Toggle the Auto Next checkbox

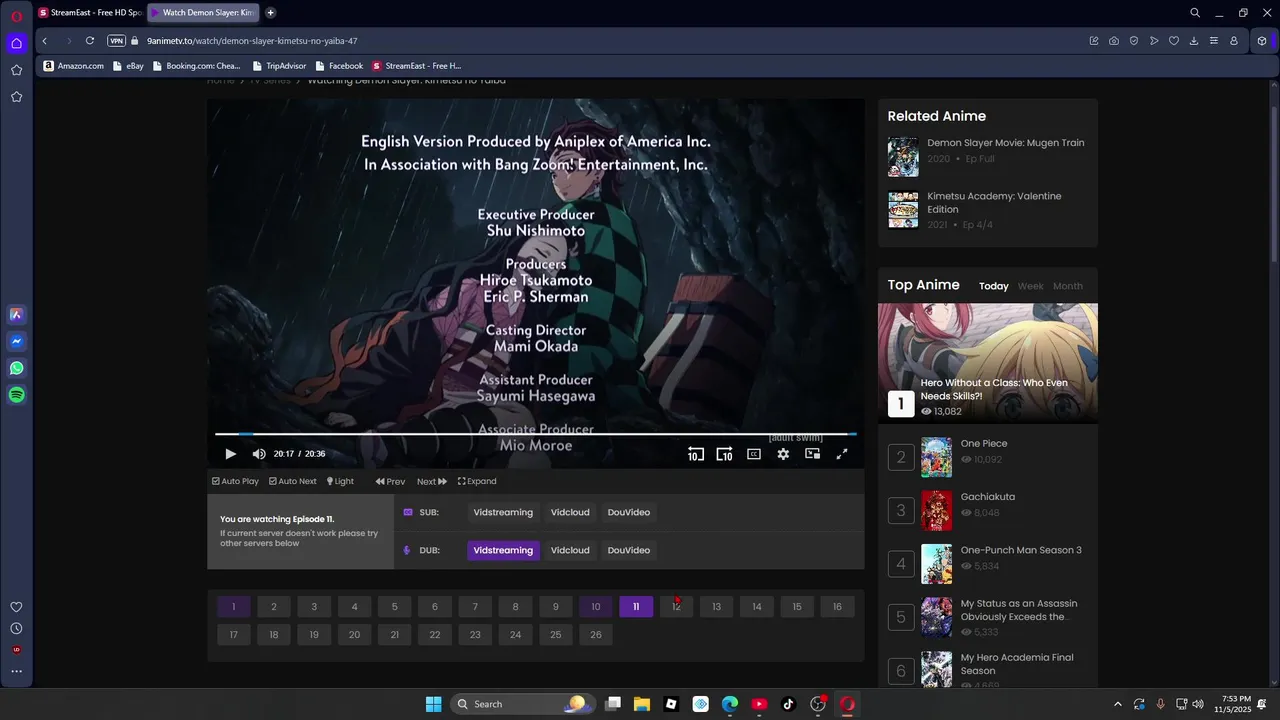(x=293, y=481)
